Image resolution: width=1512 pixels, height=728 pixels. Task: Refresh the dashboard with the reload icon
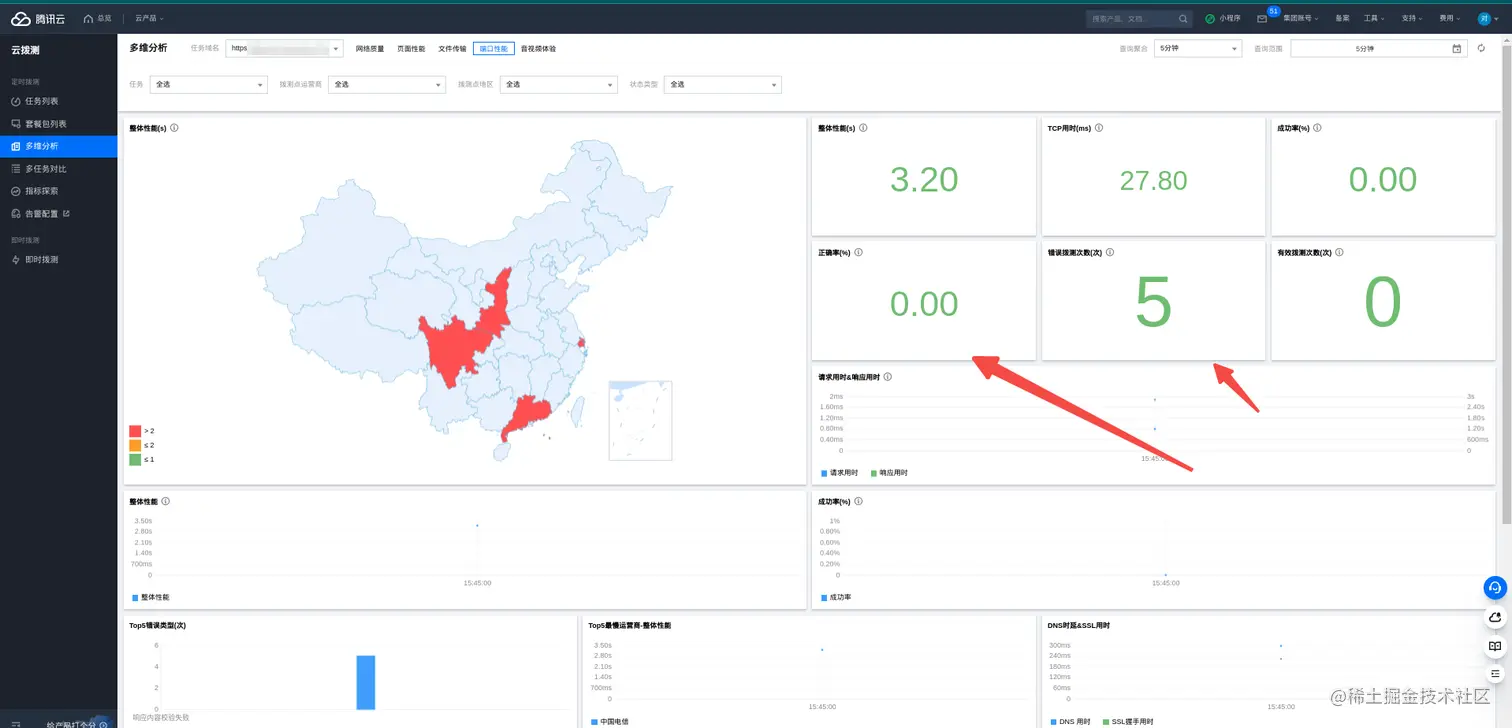pos(1481,48)
